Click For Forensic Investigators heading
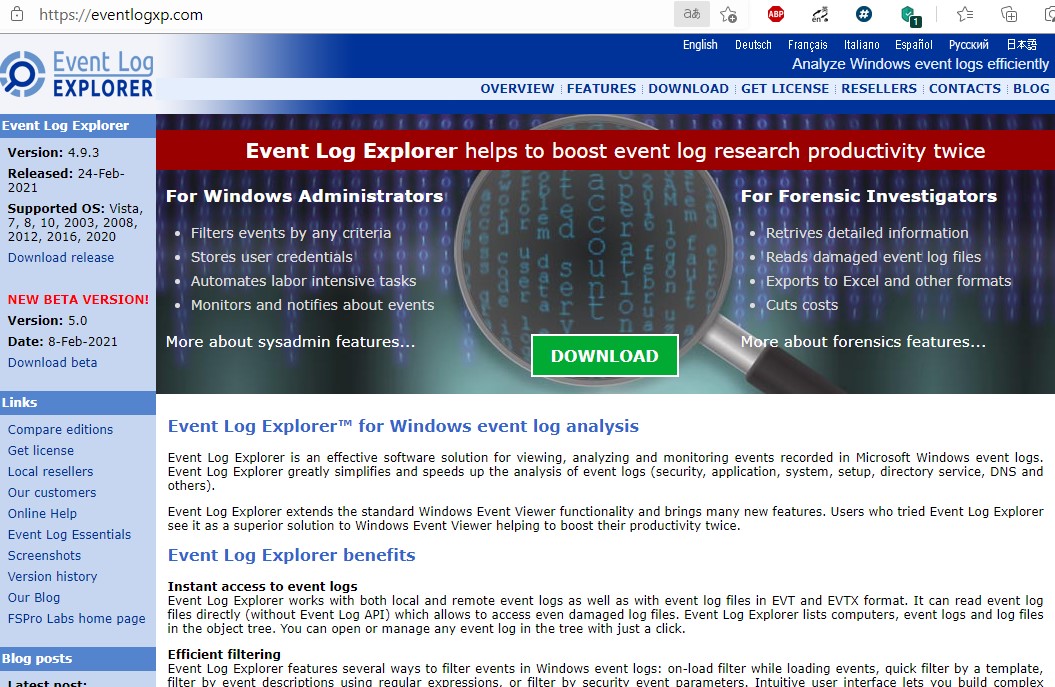The image size is (1055, 687). point(869,196)
